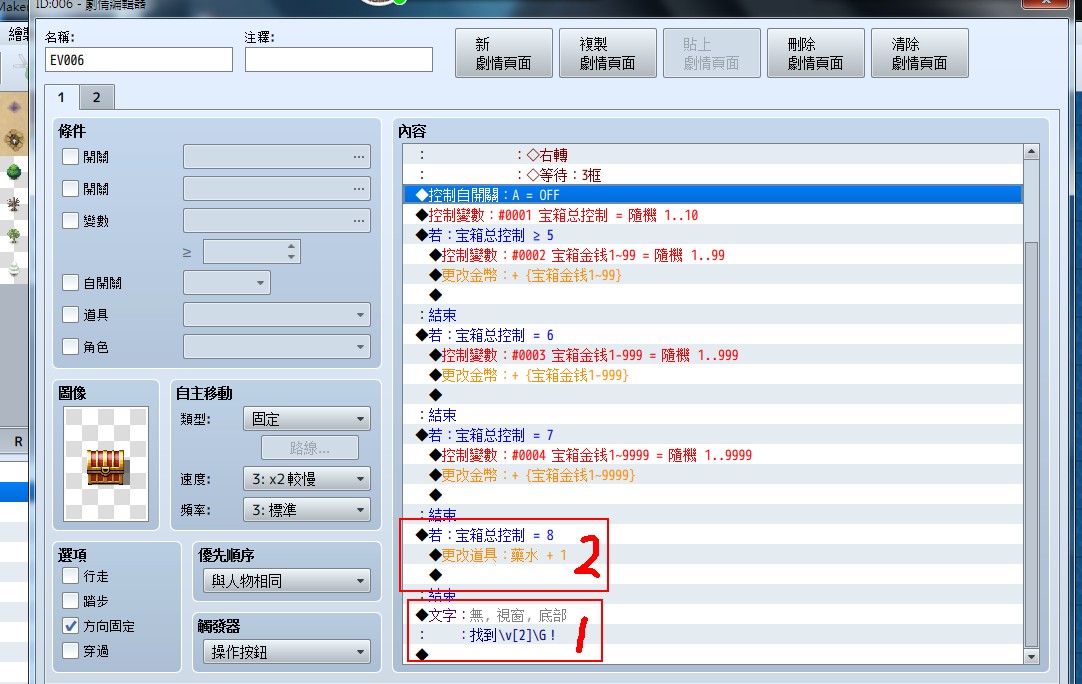Open the 優先順序 priority dropdown
The image size is (1082, 684).
pyautogui.click(x=287, y=581)
